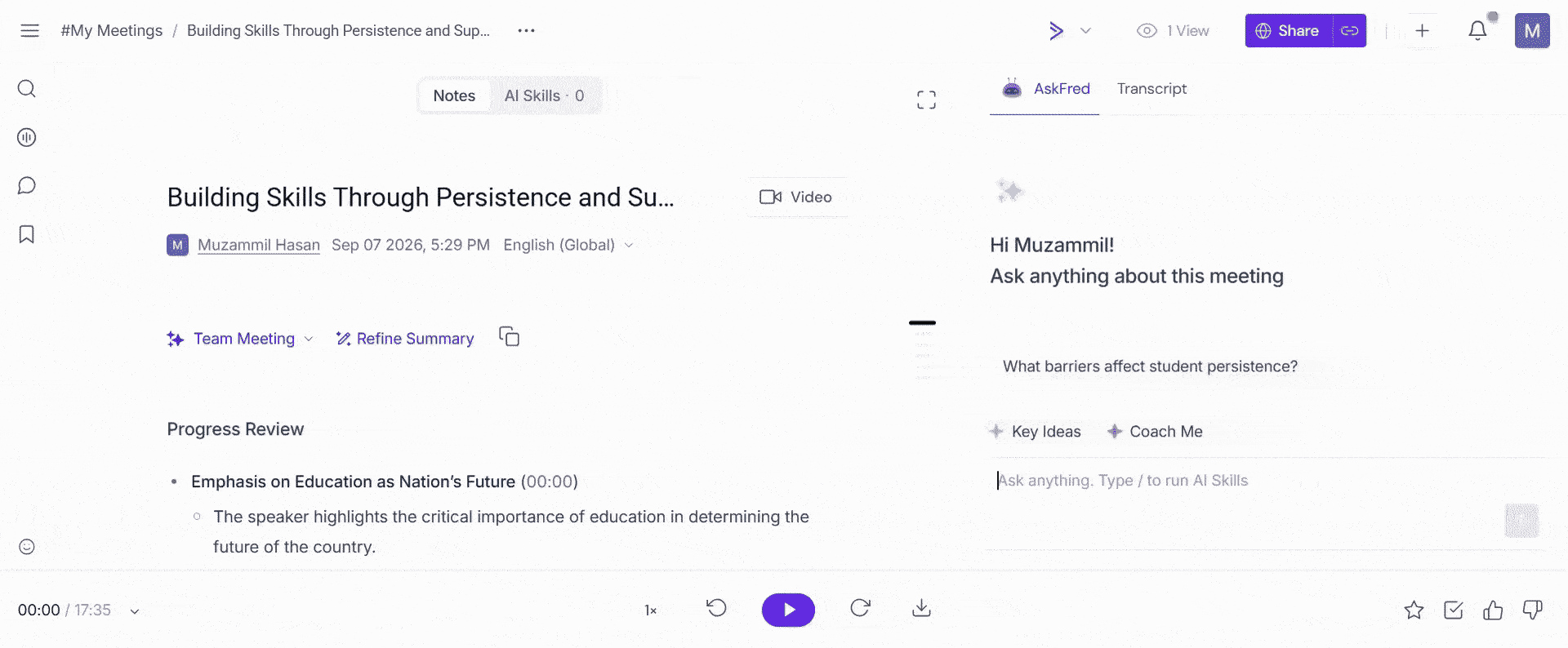
Task: Open bookmarks icon in left sidebar
Action: point(27,234)
